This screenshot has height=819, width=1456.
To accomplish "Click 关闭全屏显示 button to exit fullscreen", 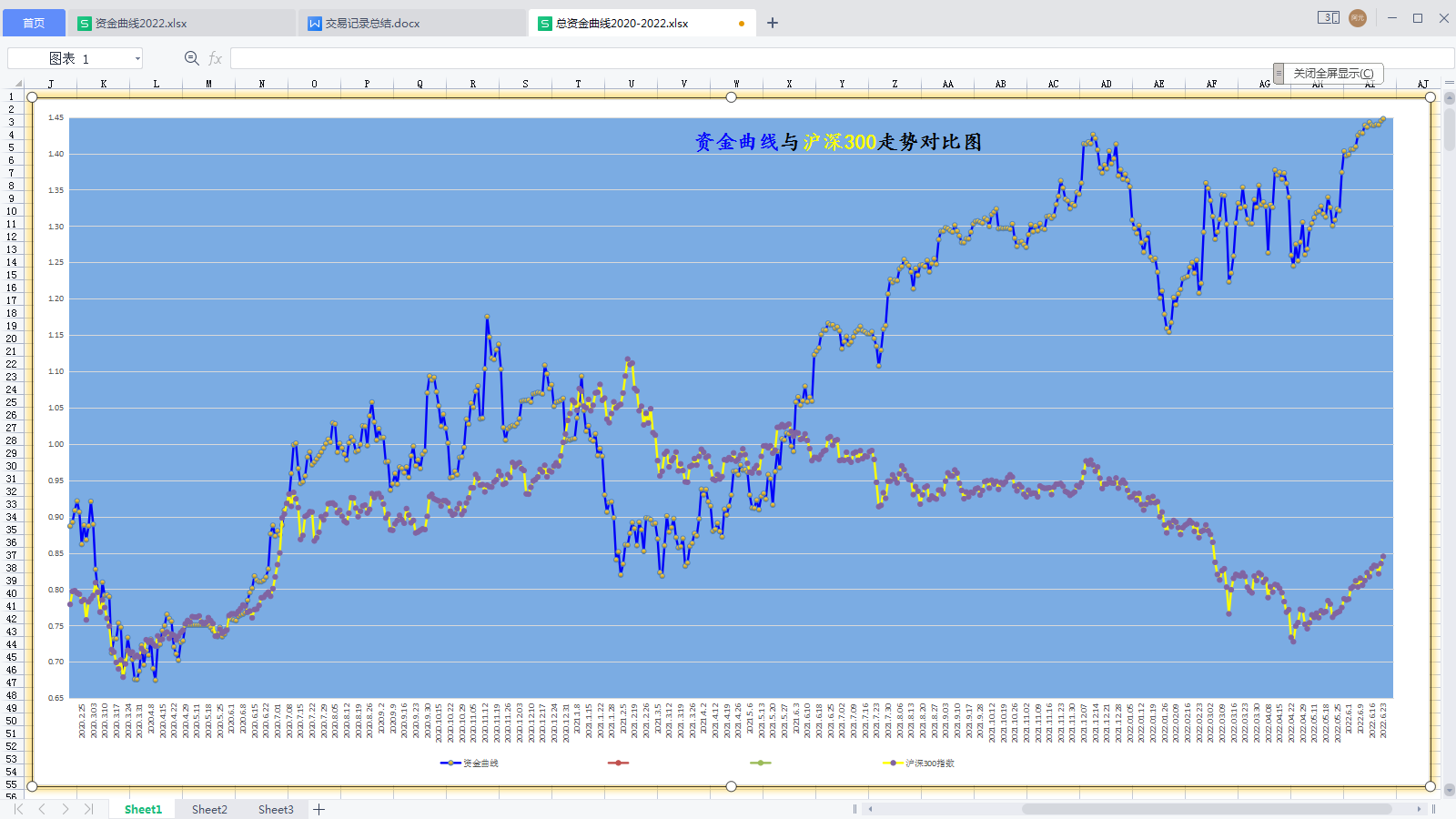I will coord(1333,73).
